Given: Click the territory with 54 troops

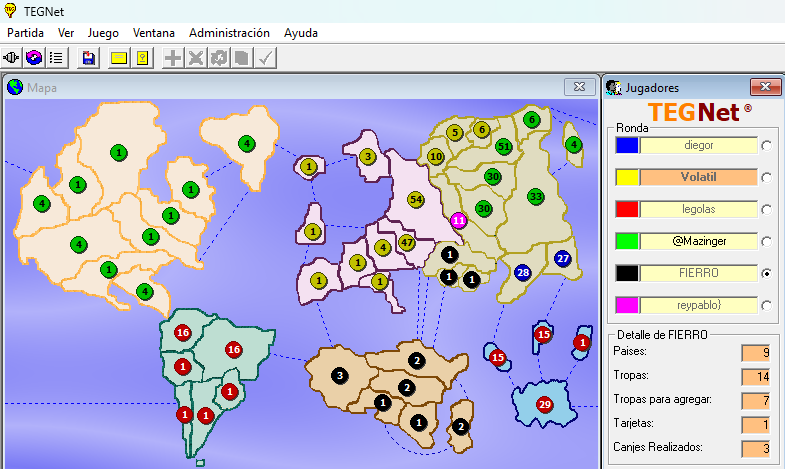Looking at the screenshot, I should pos(416,199).
